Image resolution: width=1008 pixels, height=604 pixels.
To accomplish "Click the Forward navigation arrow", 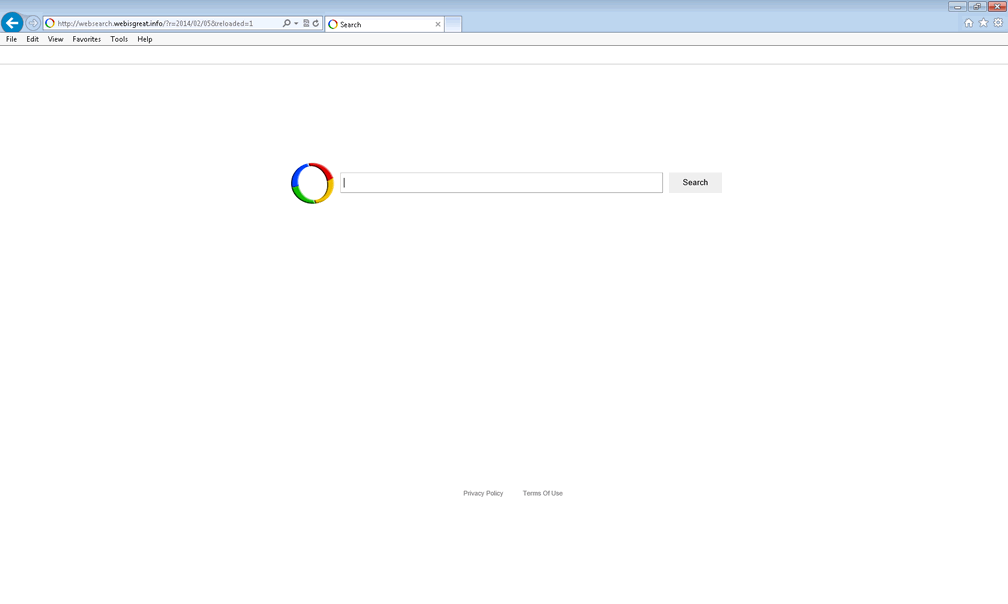I will pyautogui.click(x=33, y=23).
